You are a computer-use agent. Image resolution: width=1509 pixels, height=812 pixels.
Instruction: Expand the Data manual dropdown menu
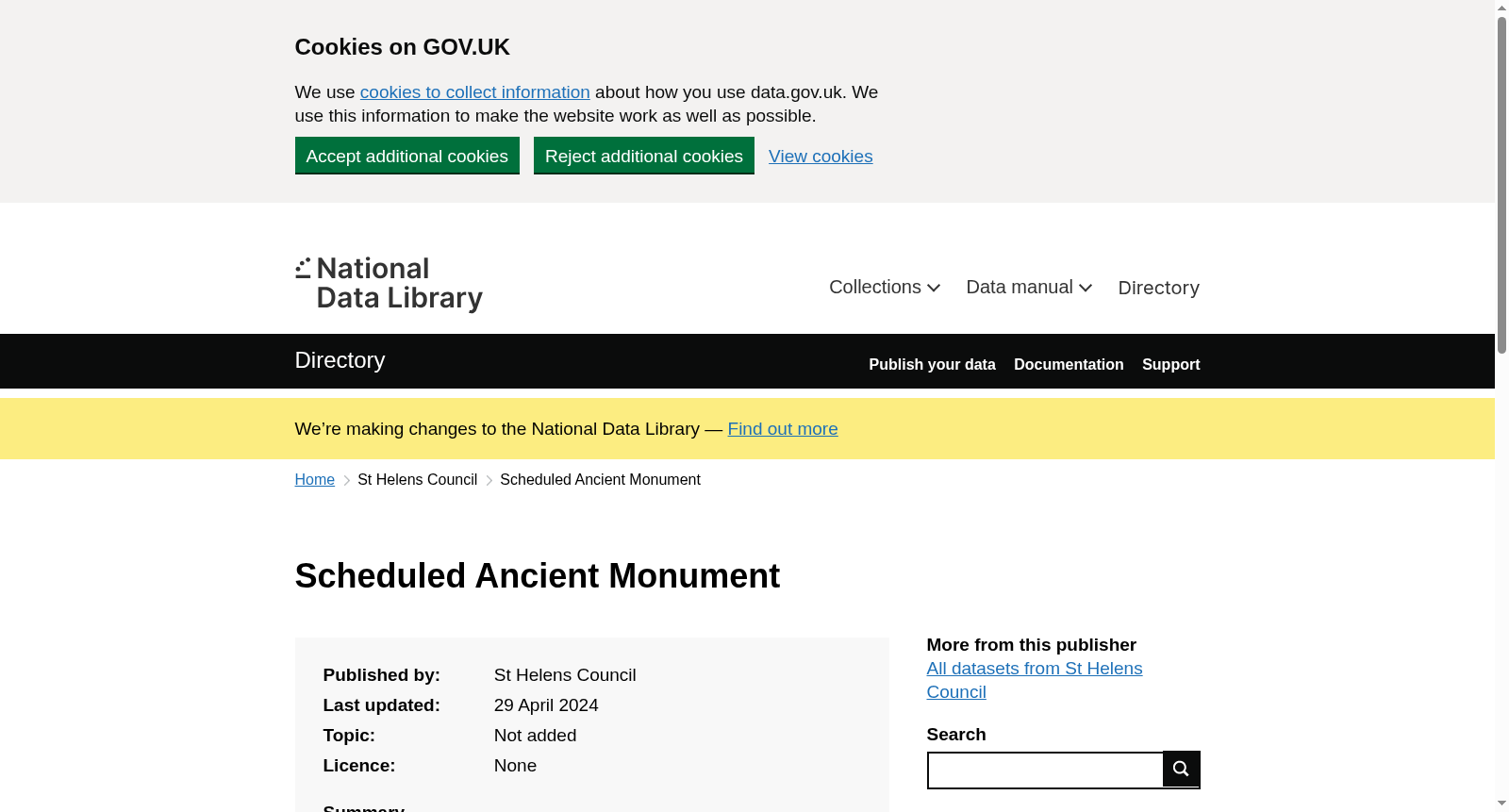1029,287
